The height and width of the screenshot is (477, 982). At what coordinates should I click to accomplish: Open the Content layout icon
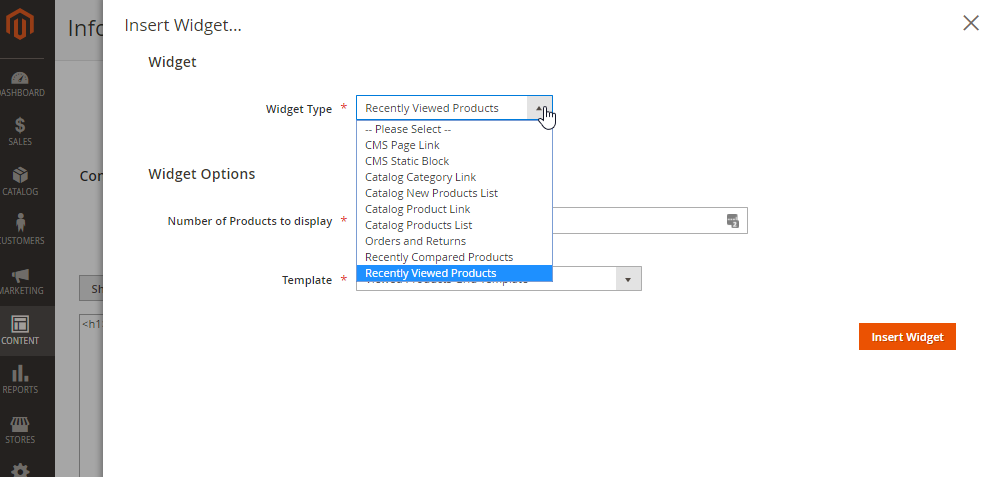click(20, 324)
